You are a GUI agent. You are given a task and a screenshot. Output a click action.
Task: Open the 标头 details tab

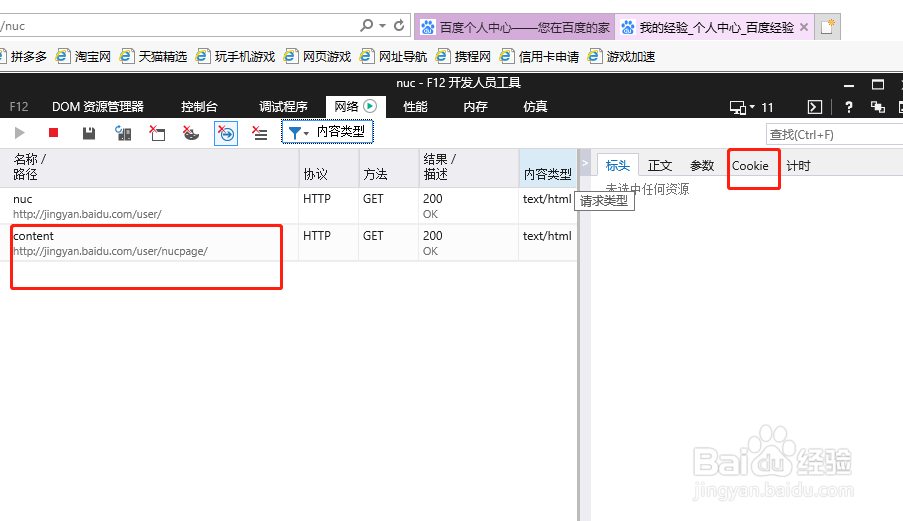coord(617,166)
